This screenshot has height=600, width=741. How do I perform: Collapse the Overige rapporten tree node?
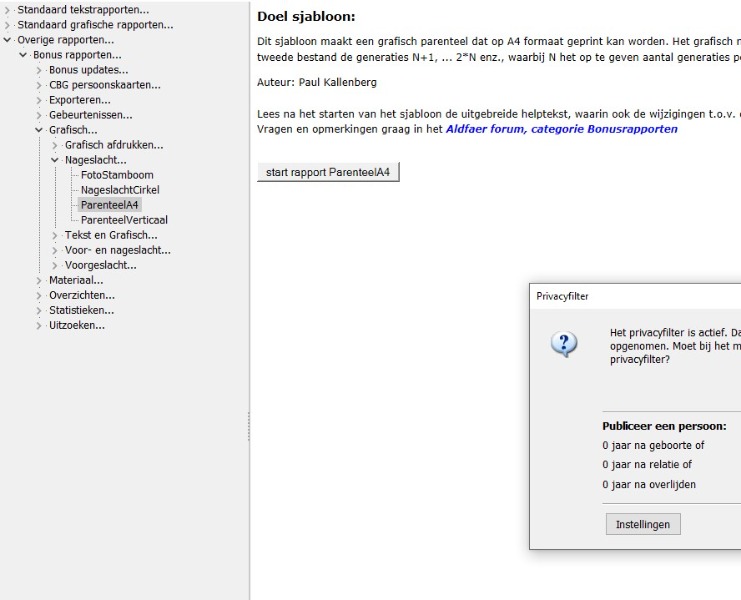tap(8, 40)
